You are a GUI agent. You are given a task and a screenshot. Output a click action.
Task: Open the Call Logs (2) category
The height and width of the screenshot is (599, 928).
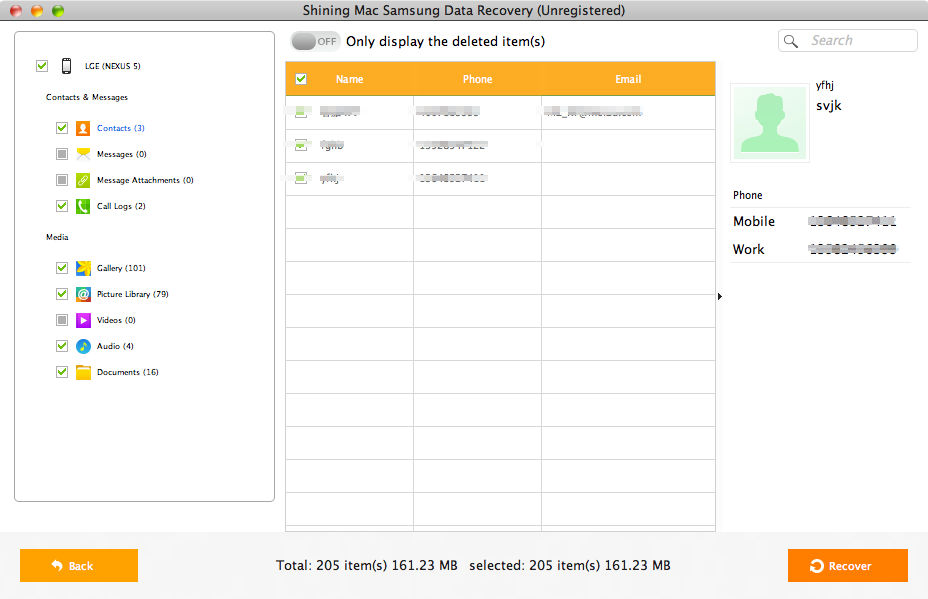click(x=121, y=206)
